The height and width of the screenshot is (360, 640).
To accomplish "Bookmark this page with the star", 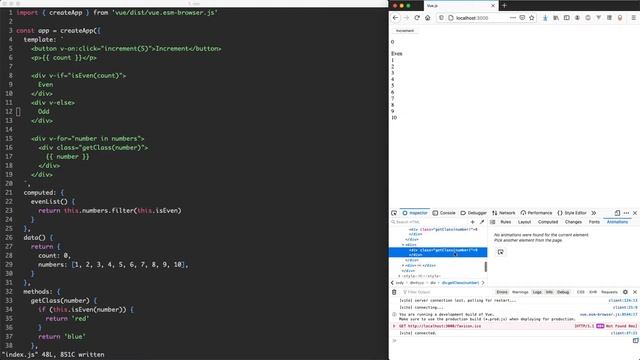I will [x=531, y=18].
